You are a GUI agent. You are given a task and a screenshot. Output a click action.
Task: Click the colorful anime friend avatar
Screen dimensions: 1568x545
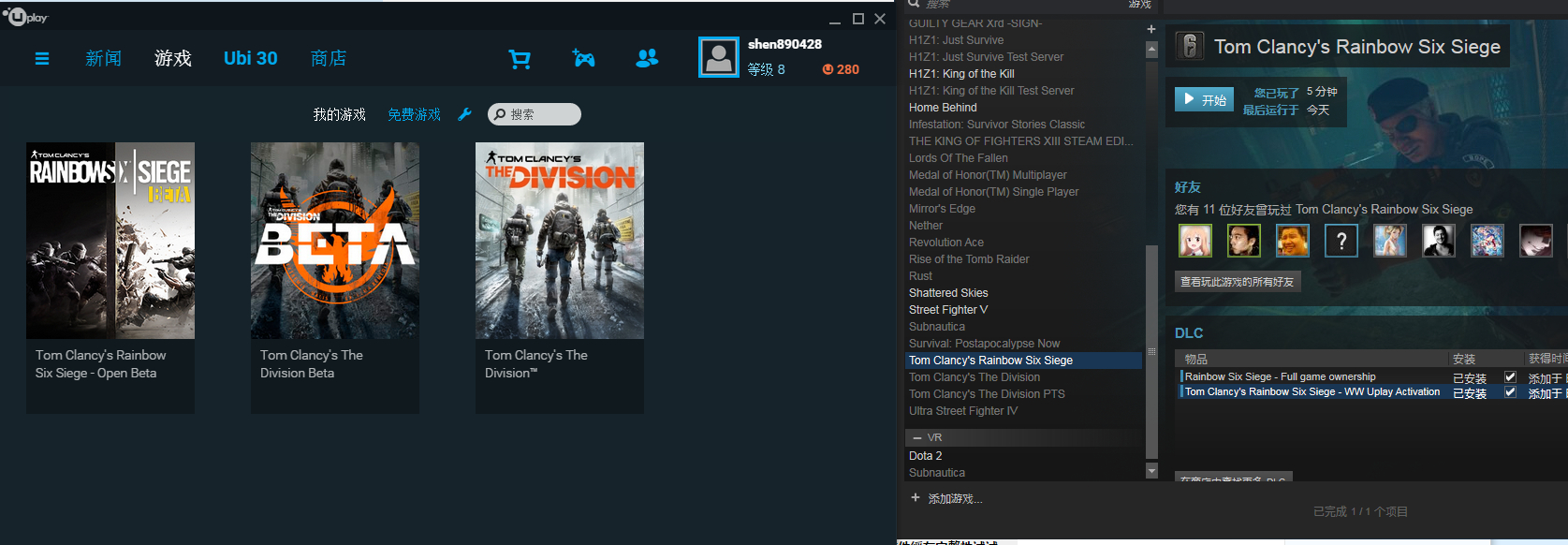(1487, 241)
